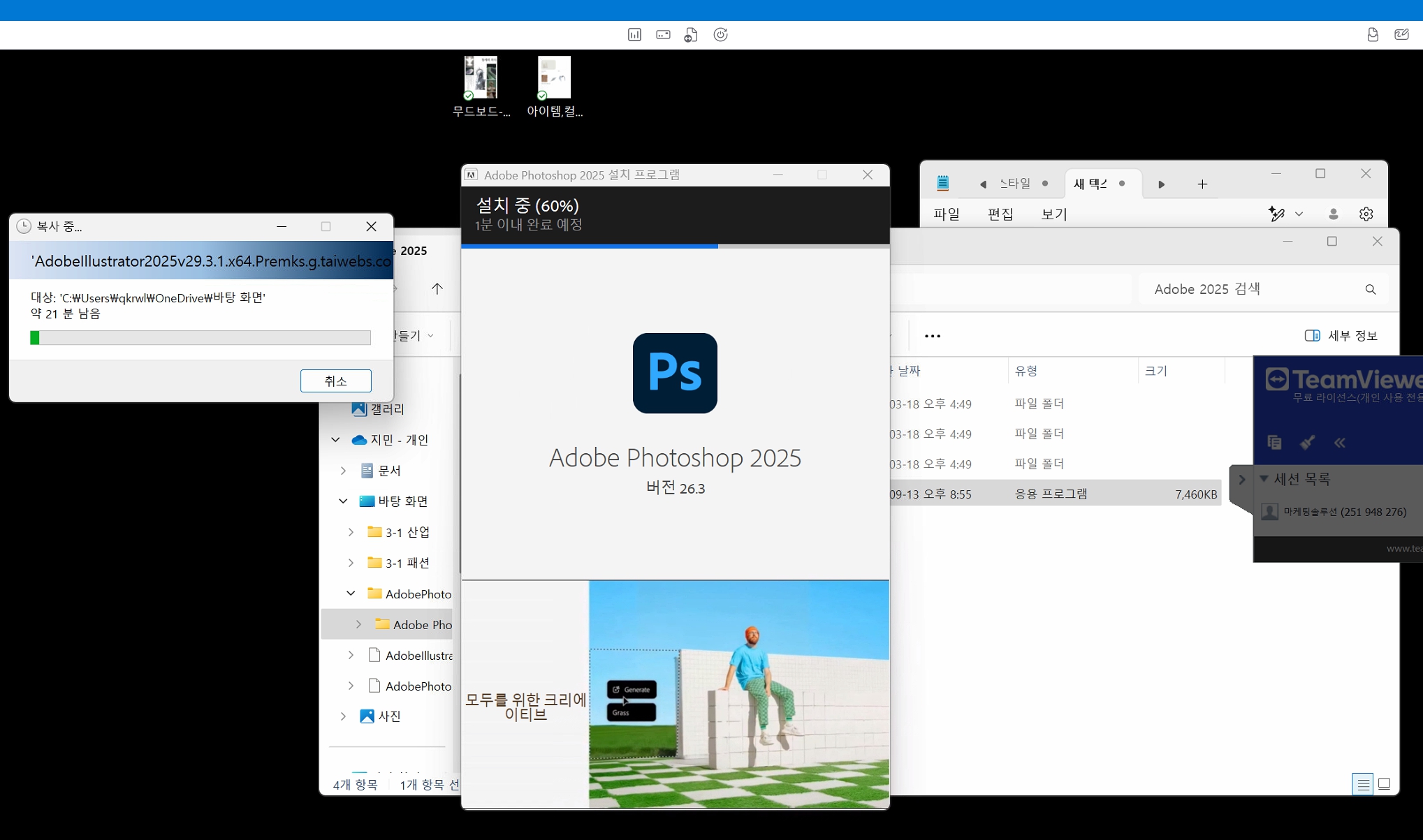The width and height of the screenshot is (1423, 840).
Task: Click the document lock icon at top right
Action: (1373, 35)
